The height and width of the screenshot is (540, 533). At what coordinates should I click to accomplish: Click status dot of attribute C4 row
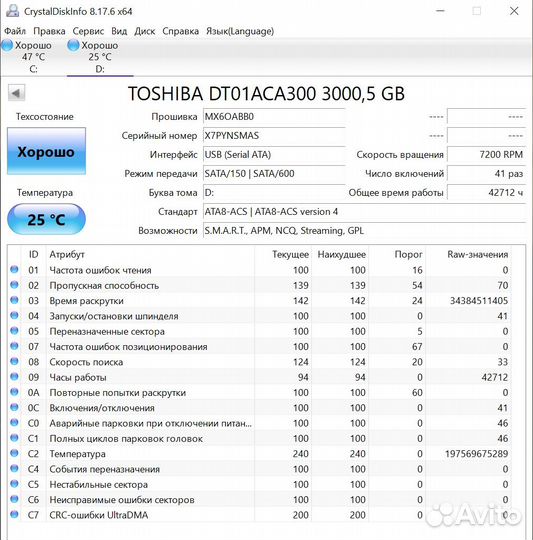14,468
